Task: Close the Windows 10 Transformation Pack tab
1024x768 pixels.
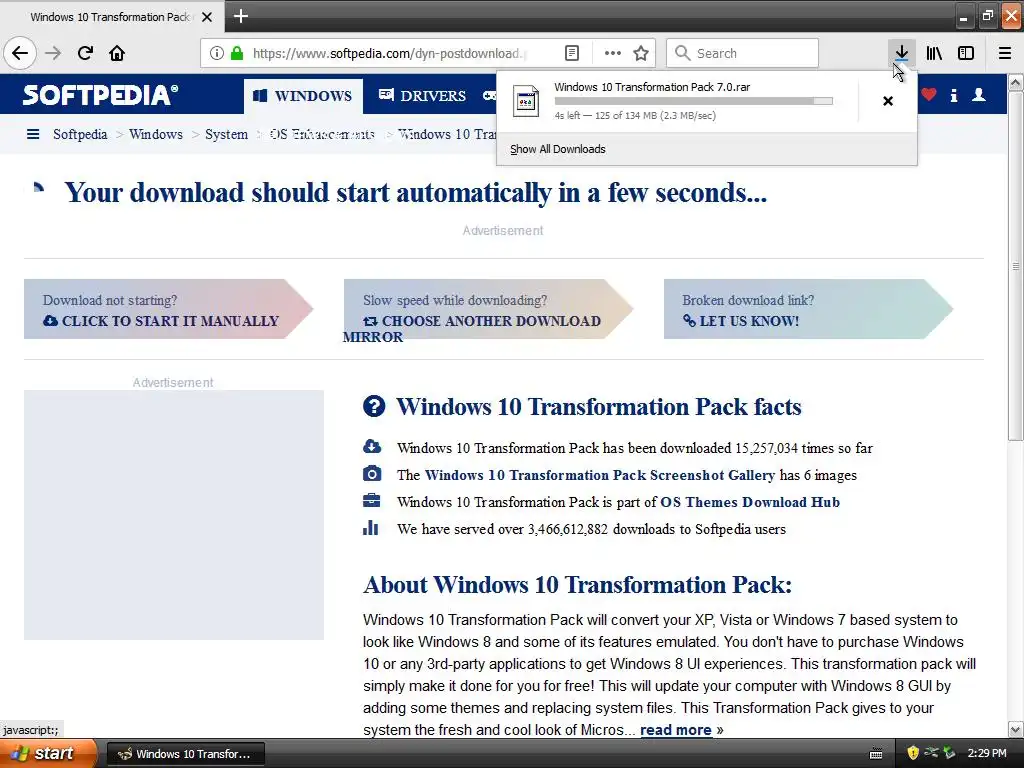Action: [x=207, y=17]
